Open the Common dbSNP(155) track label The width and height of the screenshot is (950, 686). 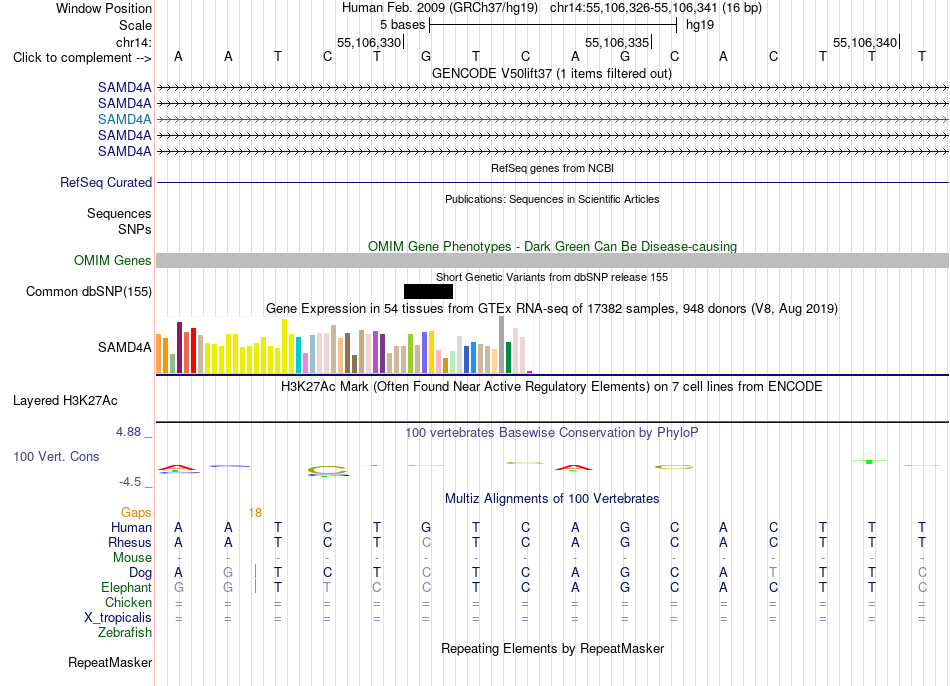(89, 291)
